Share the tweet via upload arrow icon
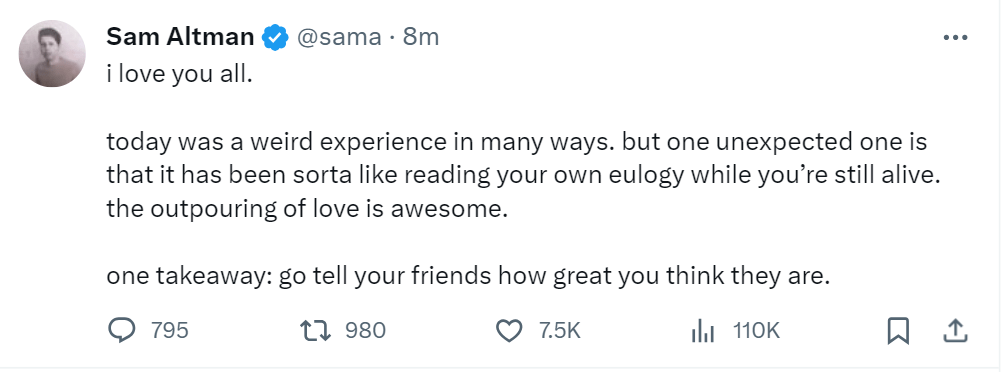 click(x=954, y=331)
